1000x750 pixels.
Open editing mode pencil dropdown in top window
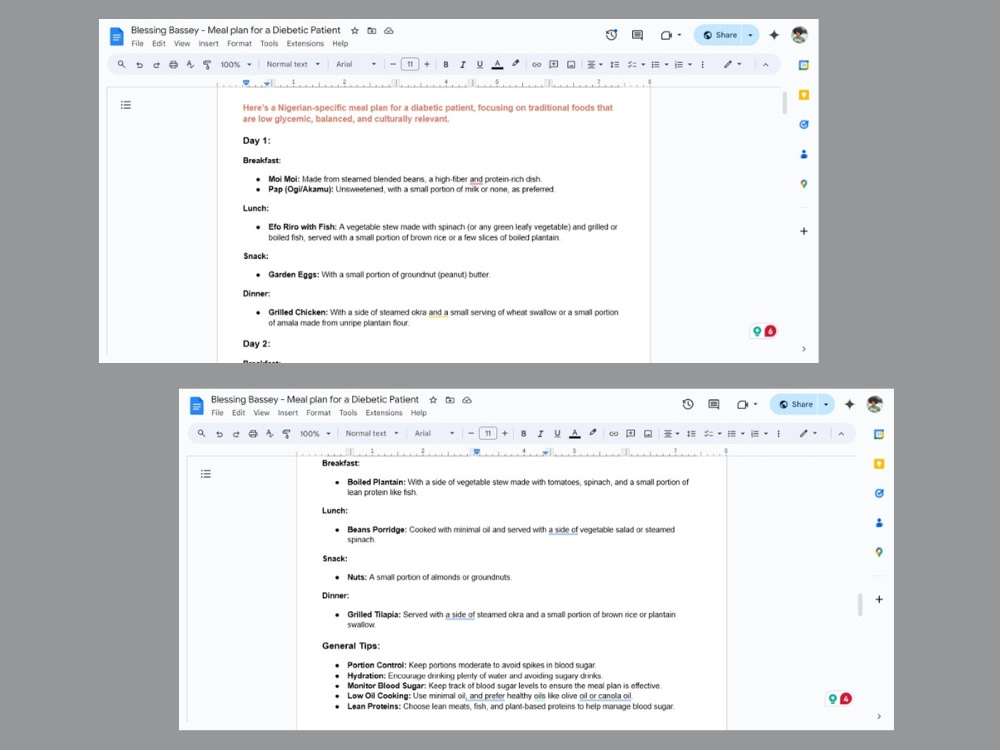[x=732, y=64]
